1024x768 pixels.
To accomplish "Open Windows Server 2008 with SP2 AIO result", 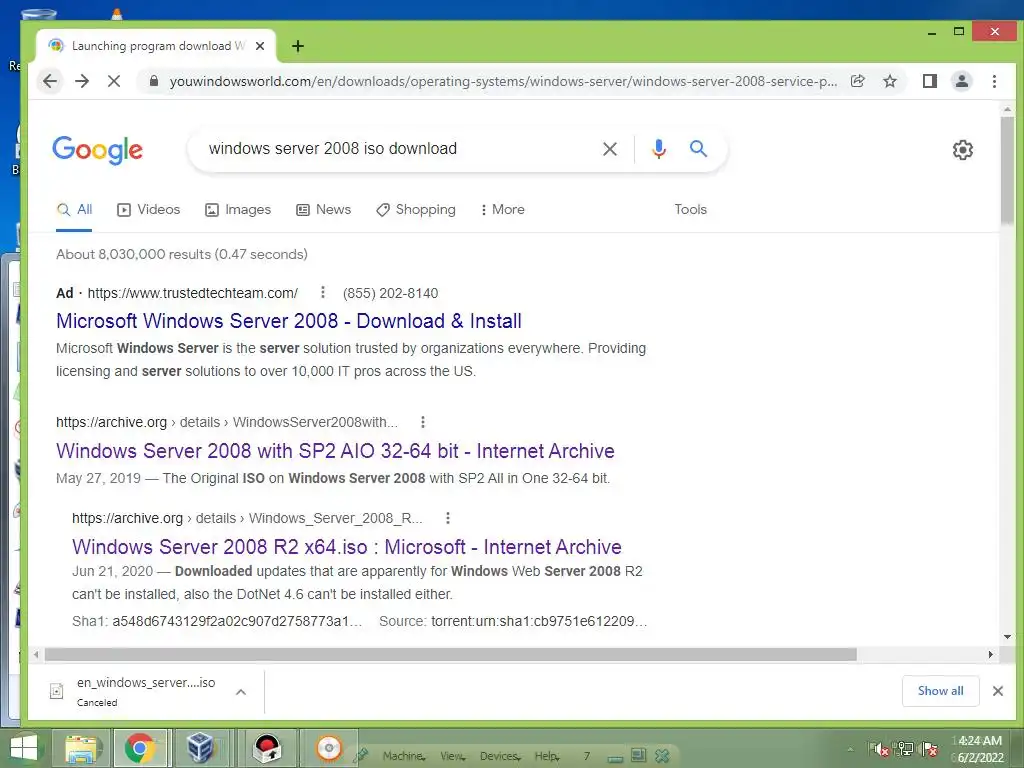I will 335,451.
